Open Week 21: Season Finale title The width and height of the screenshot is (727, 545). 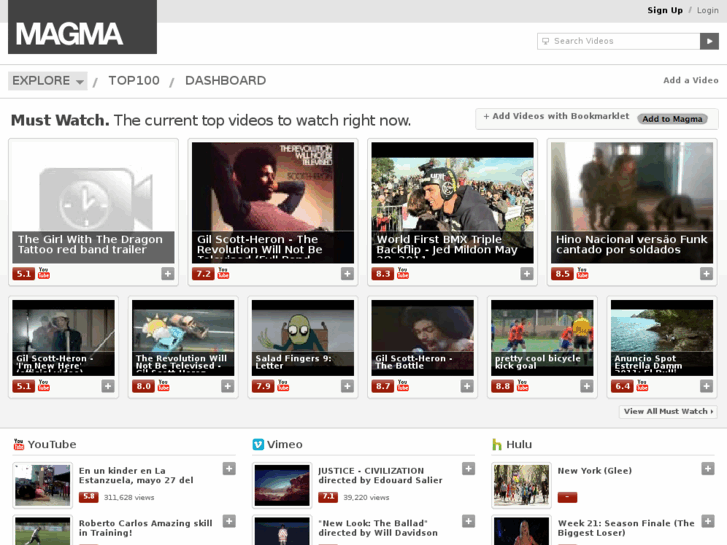(626, 528)
